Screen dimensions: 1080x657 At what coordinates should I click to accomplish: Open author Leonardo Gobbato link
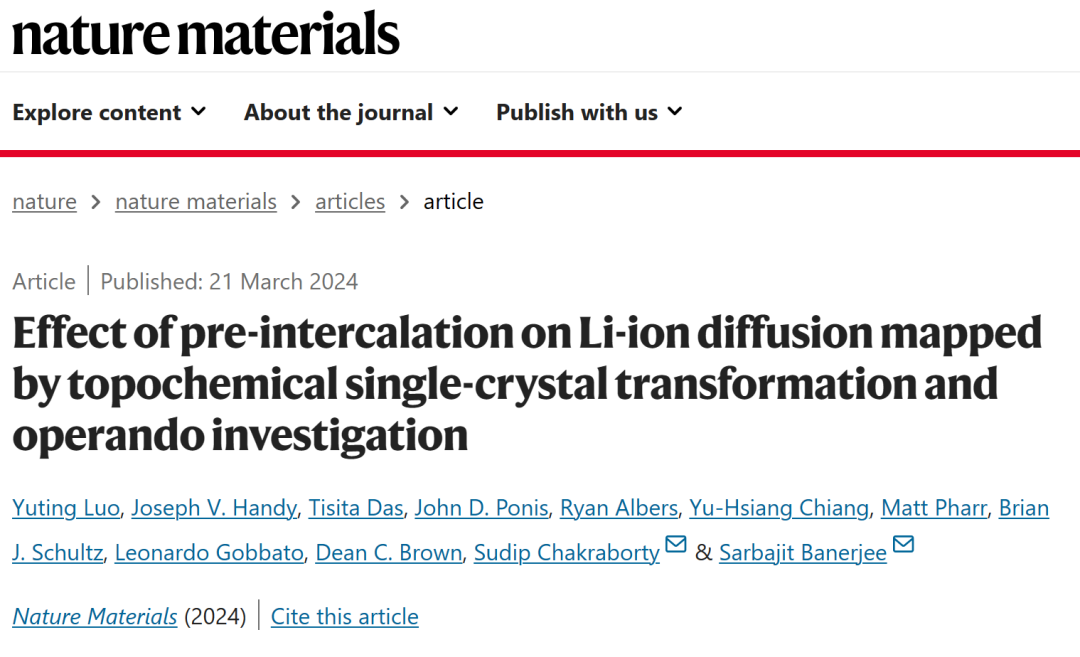pyautogui.click(x=209, y=553)
